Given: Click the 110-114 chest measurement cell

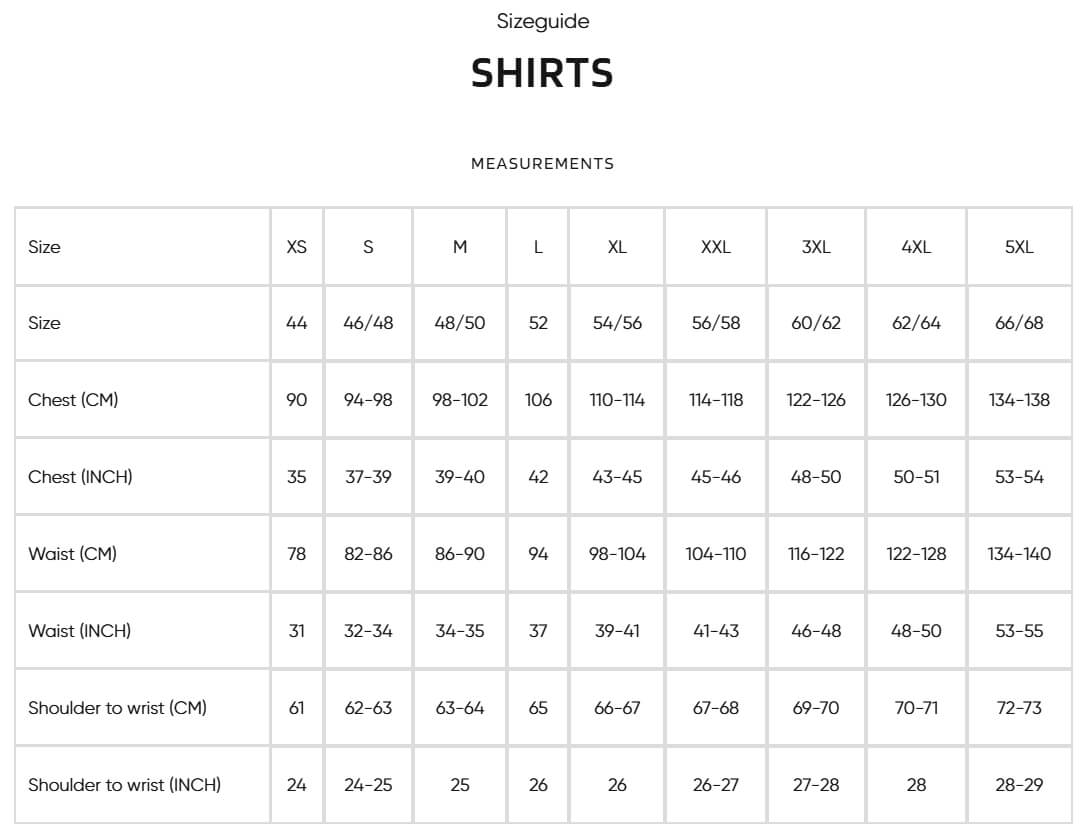Looking at the screenshot, I should coord(617,400).
